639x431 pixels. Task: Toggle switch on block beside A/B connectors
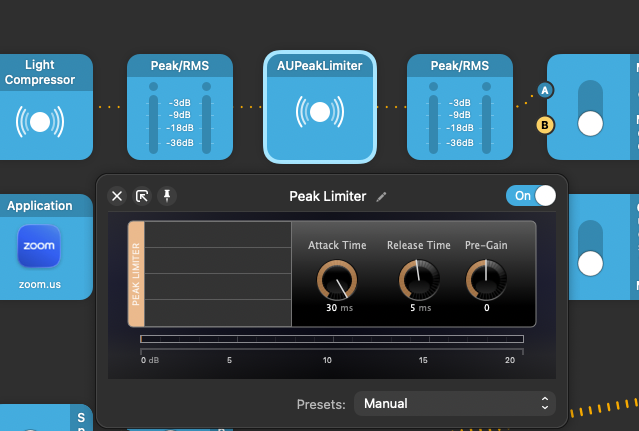590,108
